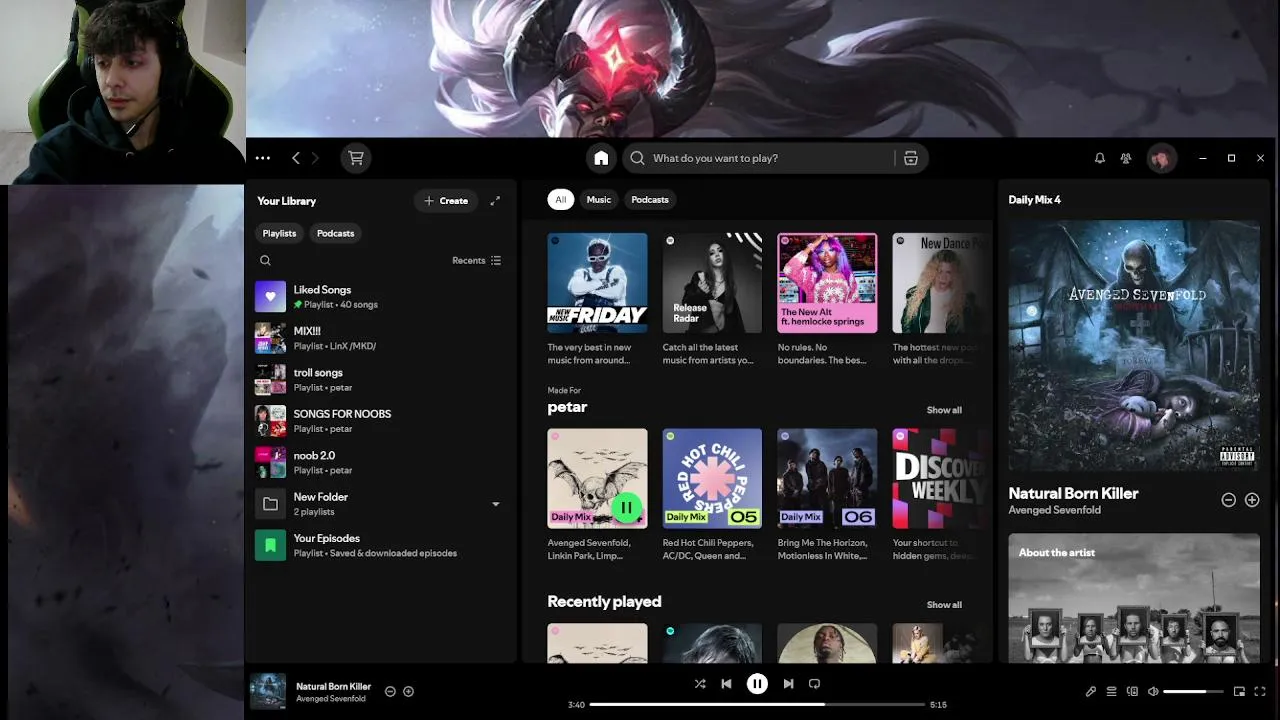The height and width of the screenshot is (720, 1280).
Task: Toggle the Playlists library filter
Action: 279,233
